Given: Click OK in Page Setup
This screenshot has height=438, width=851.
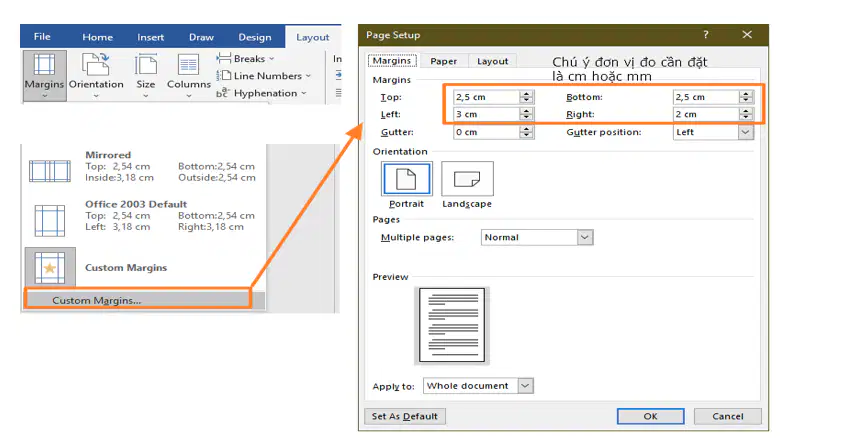Looking at the screenshot, I should point(650,416).
